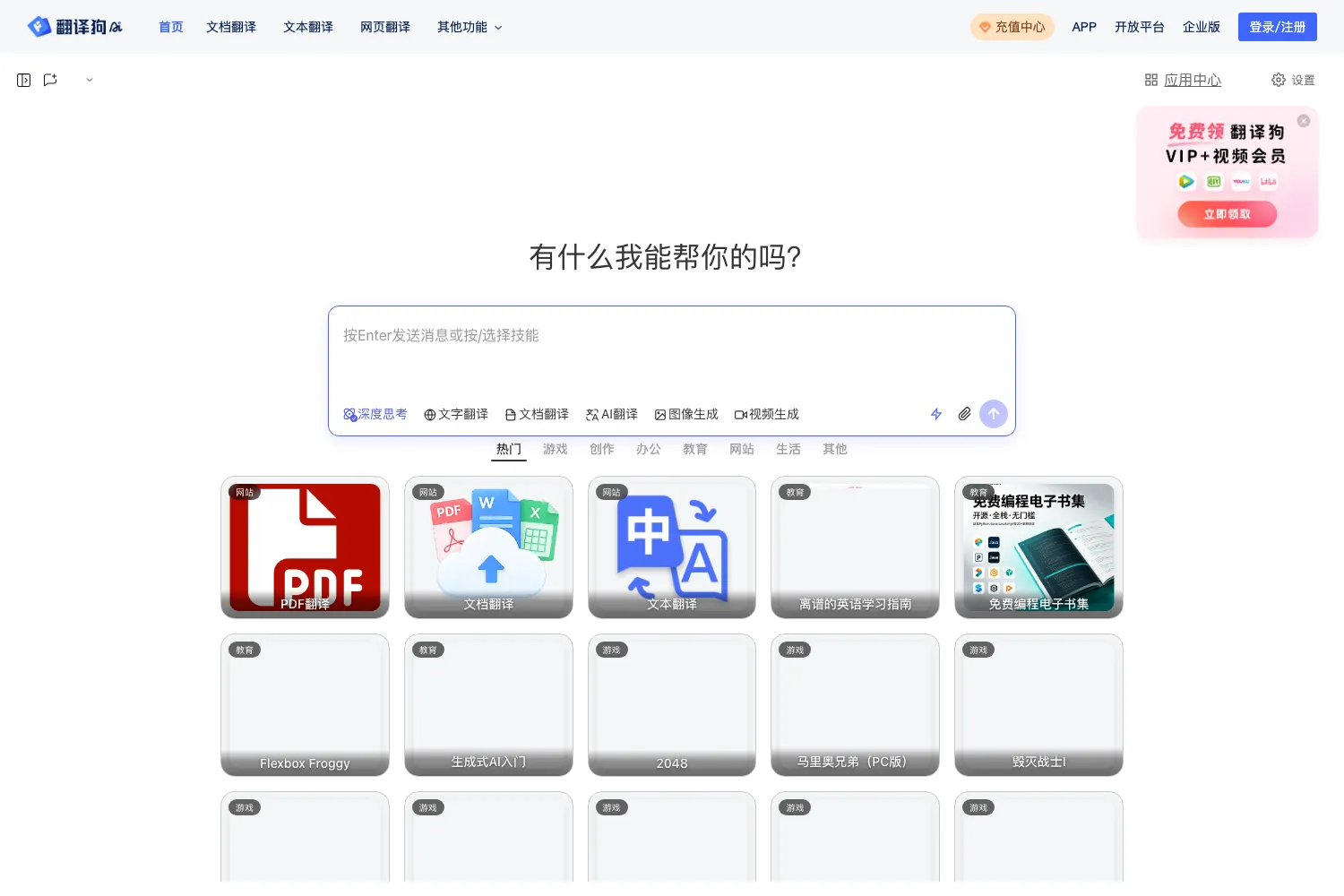Expand the small chevron dropdown near new chat
1344x896 pixels.
[x=90, y=80]
